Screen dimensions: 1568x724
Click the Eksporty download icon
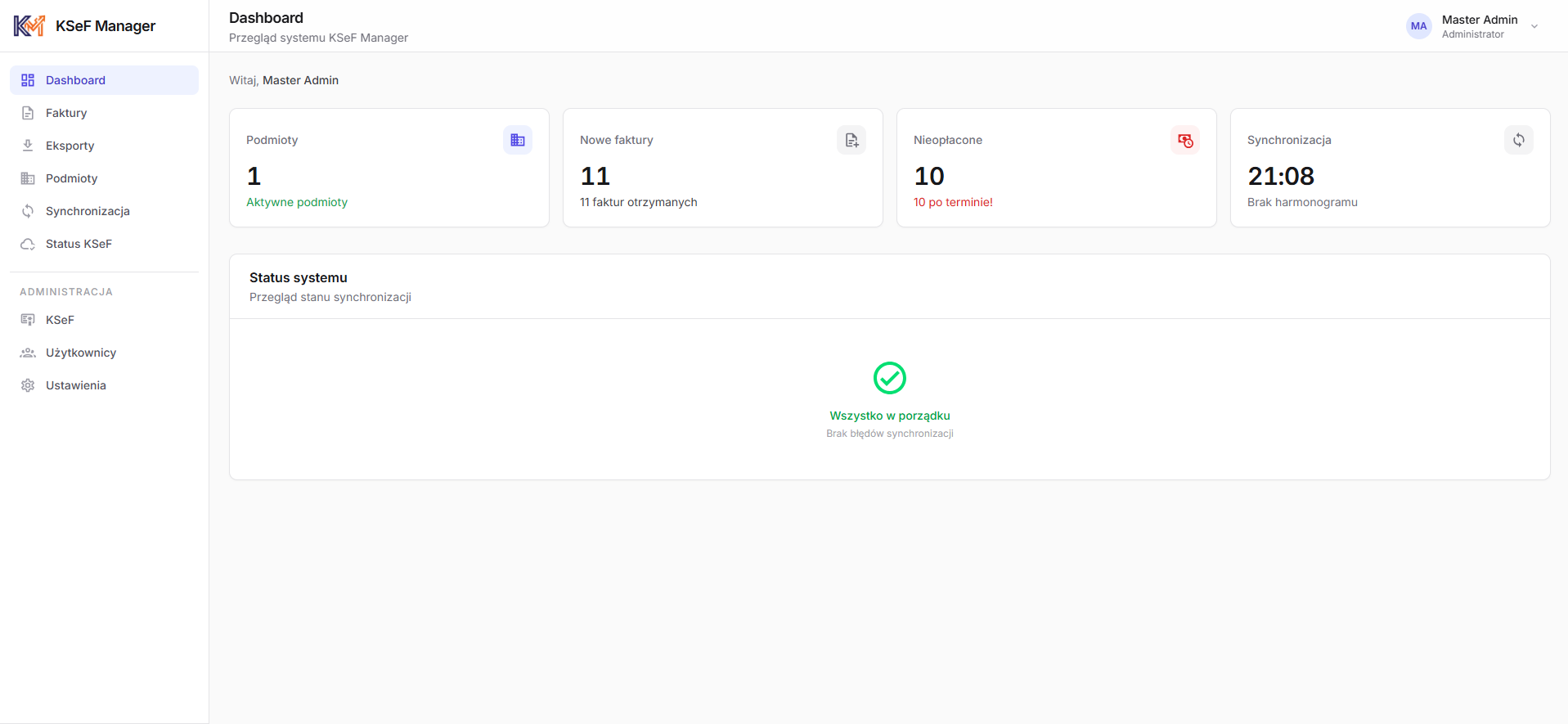(x=28, y=146)
